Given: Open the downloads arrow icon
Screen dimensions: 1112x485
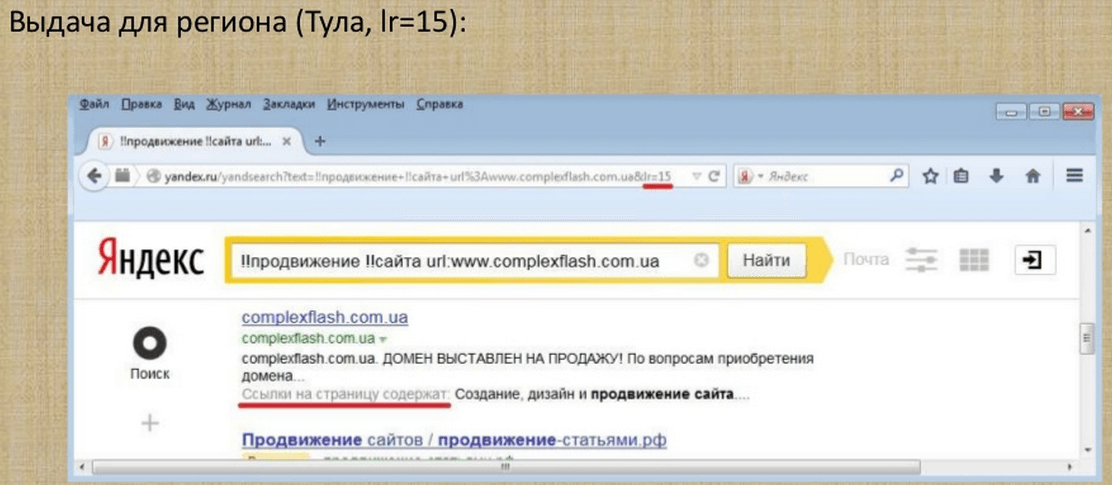Looking at the screenshot, I should [997, 176].
